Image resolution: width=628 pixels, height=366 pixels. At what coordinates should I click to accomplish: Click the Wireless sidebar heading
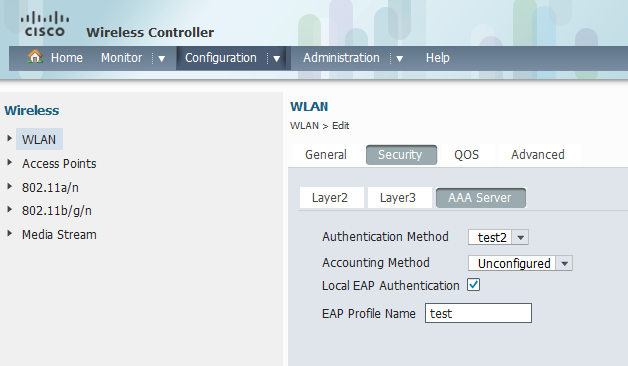click(32, 110)
